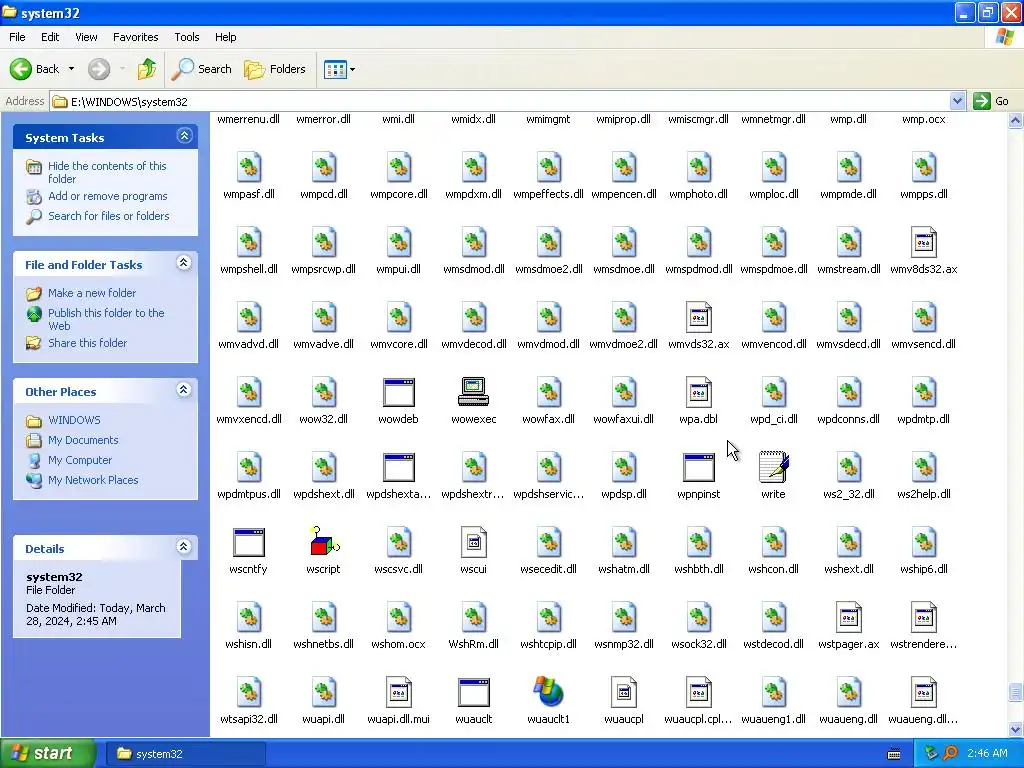Select the wtsapi32.dll file
The height and width of the screenshot is (768, 1024).
click(248, 692)
